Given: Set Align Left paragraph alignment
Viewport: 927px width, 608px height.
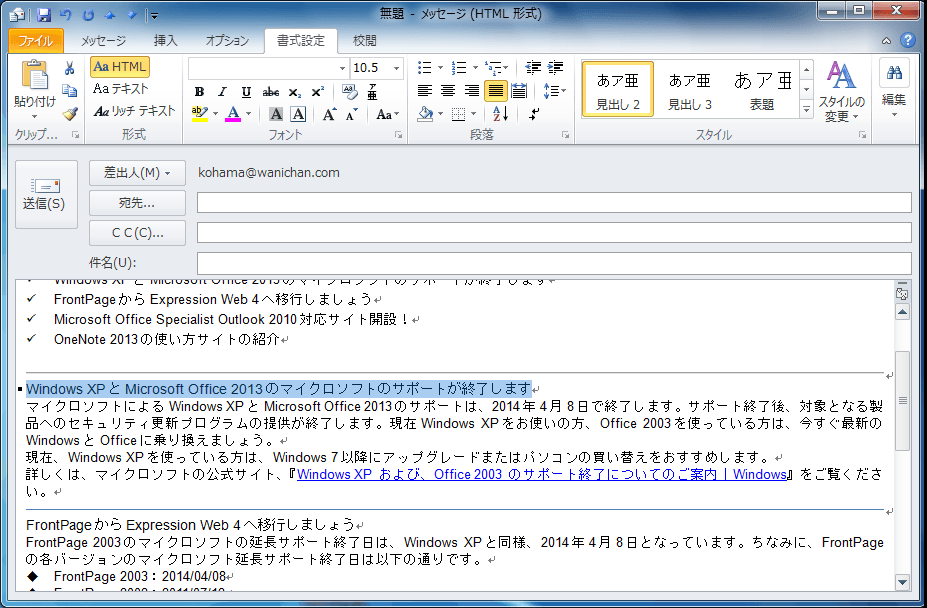Looking at the screenshot, I should [x=424, y=91].
